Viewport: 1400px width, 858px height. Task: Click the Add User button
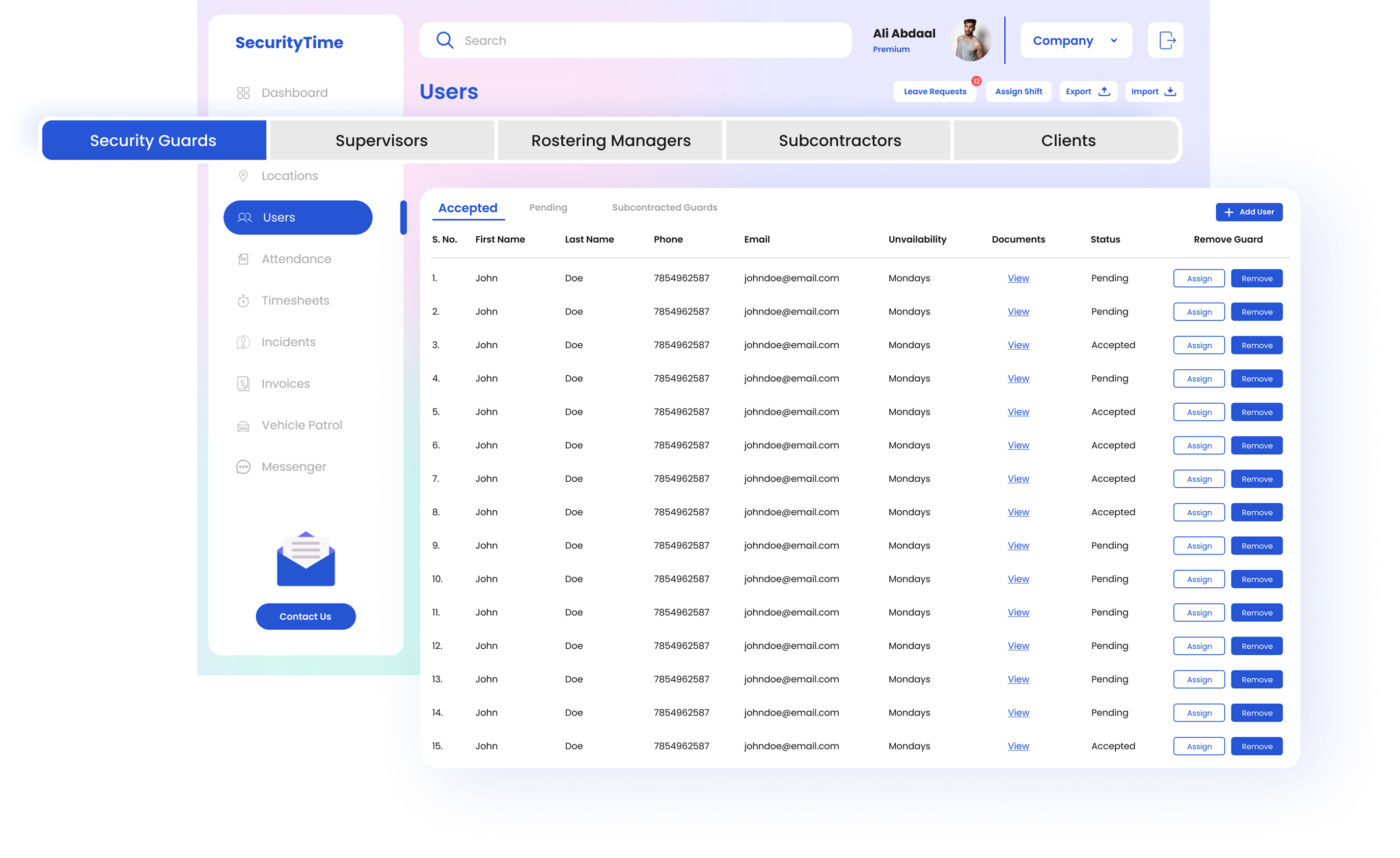(1249, 212)
